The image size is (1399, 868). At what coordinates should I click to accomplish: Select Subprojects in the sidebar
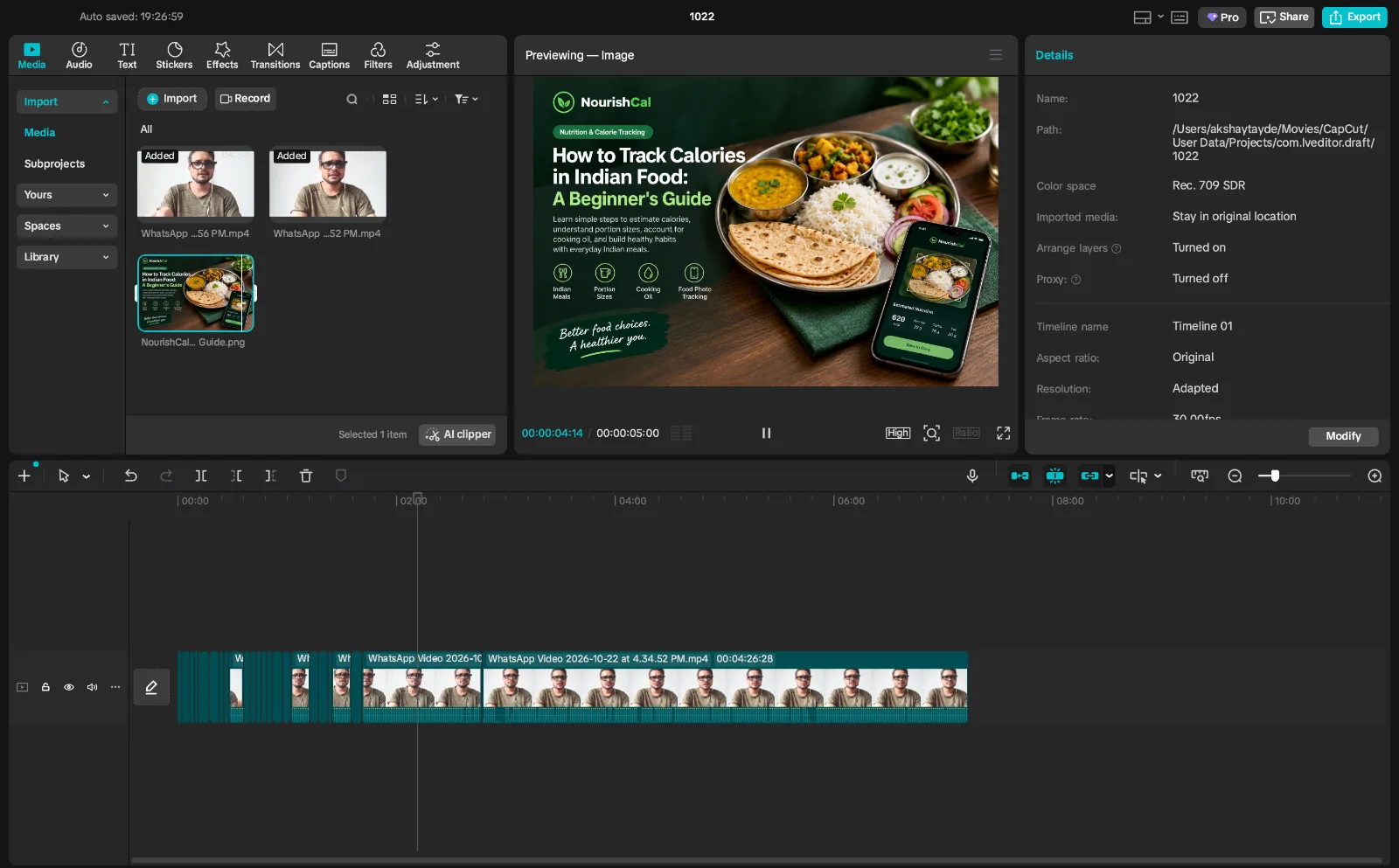tap(54, 163)
